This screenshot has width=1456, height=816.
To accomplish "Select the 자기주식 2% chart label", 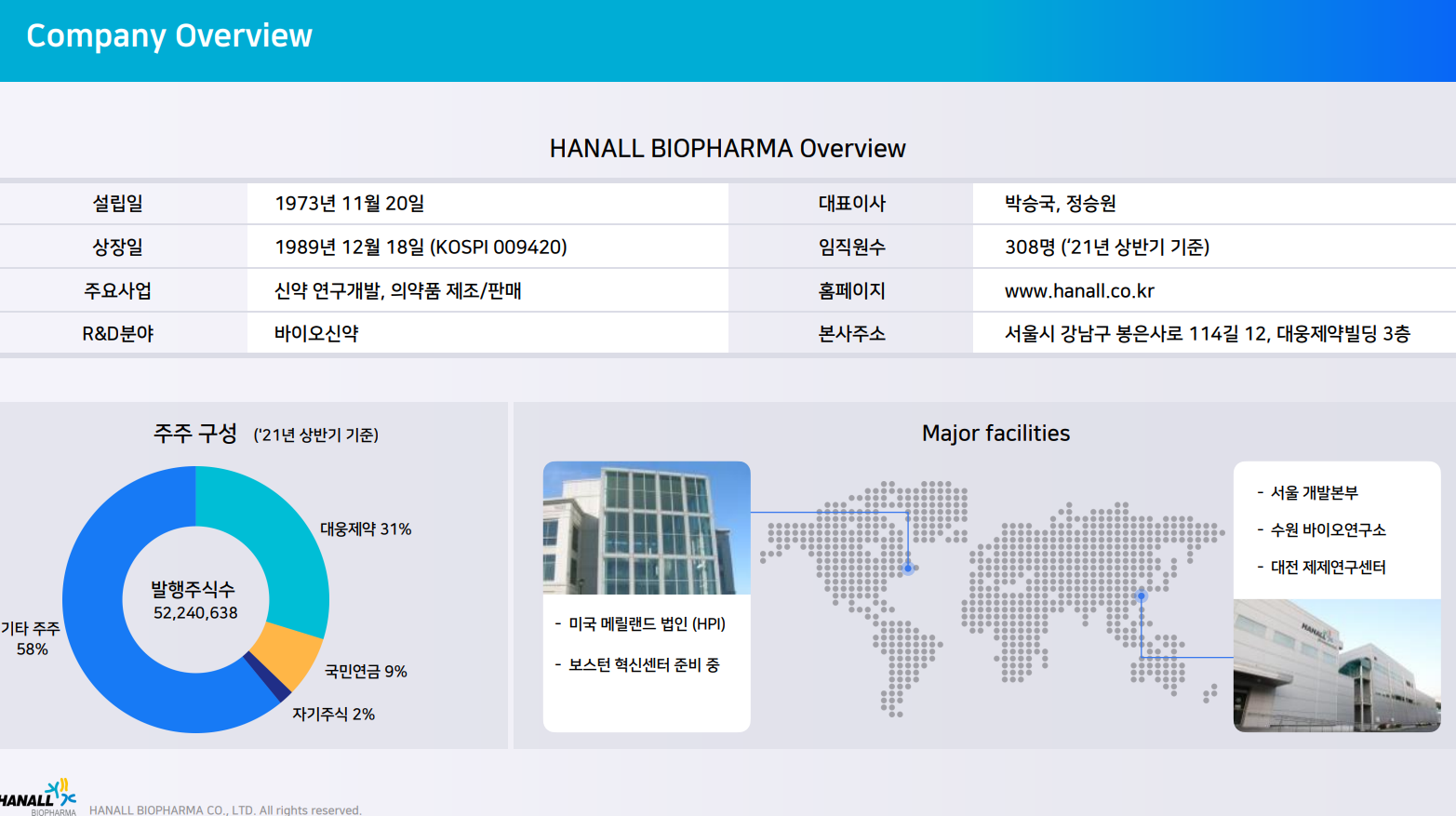I will click(x=334, y=714).
